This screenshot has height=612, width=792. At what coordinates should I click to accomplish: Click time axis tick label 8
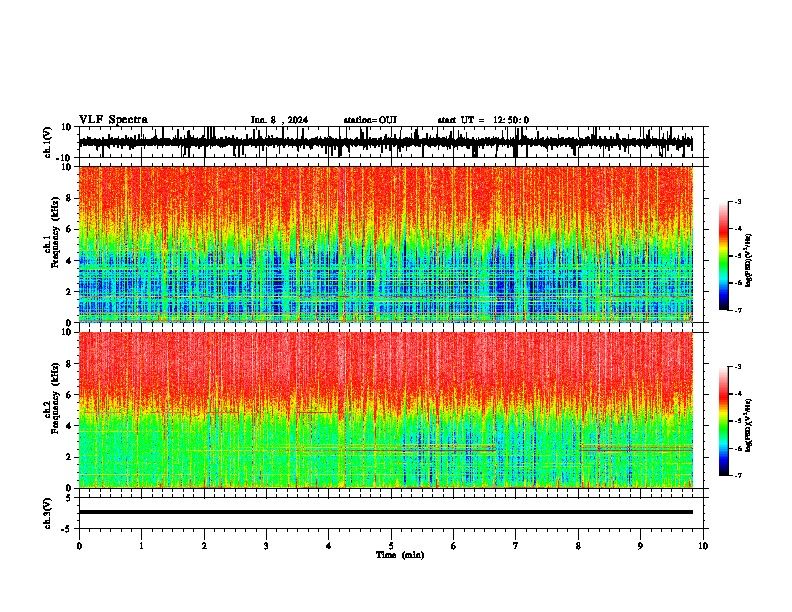(578, 546)
